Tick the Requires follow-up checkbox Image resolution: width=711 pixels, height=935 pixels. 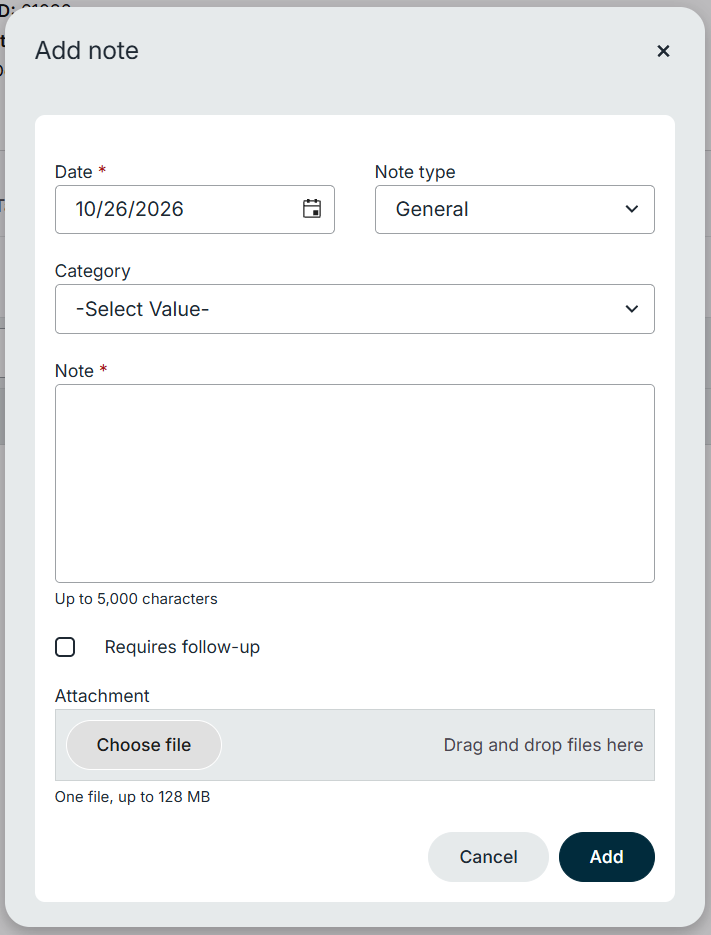pos(65,647)
